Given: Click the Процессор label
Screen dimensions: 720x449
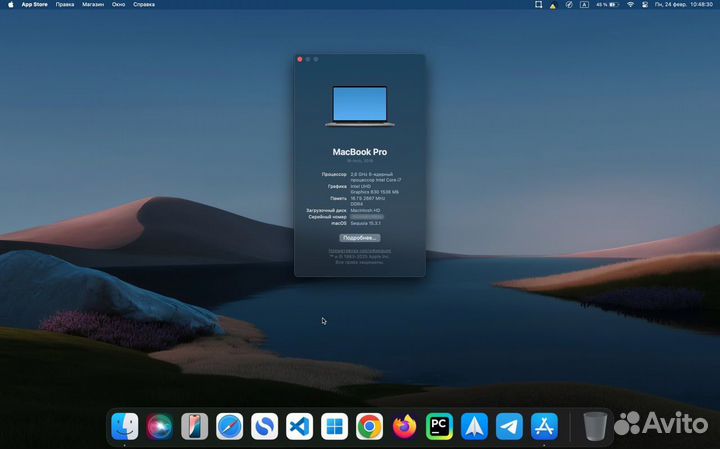Looking at the screenshot, I should (334, 174).
